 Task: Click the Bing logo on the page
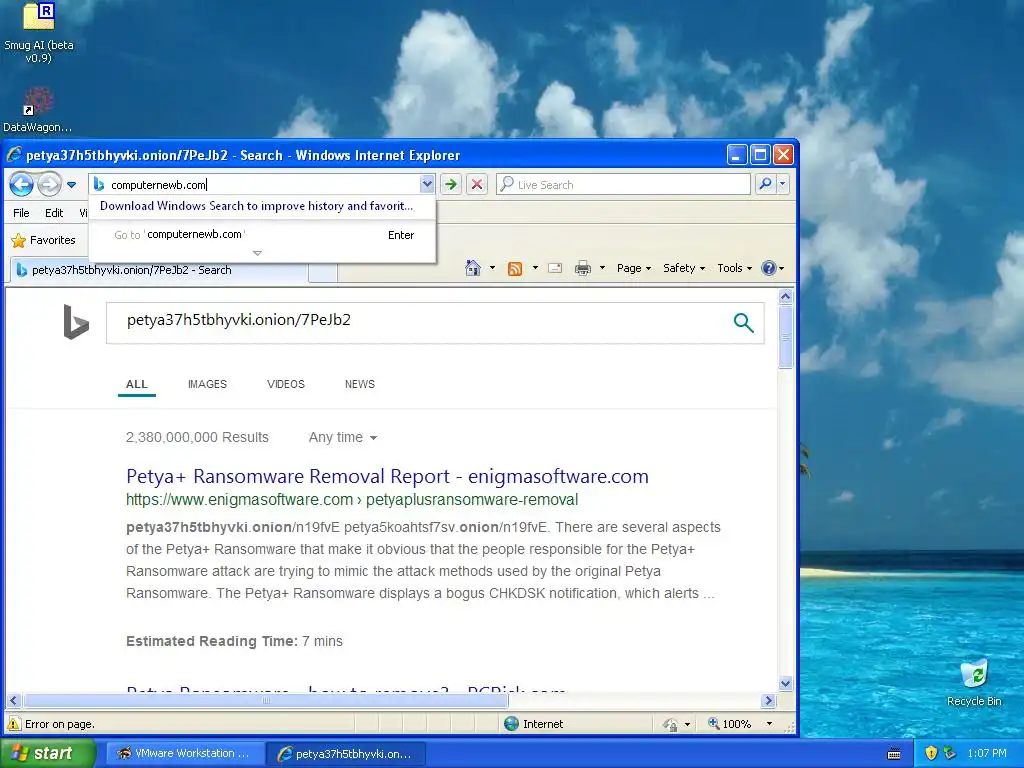pyautogui.click(x=76, y=322)
